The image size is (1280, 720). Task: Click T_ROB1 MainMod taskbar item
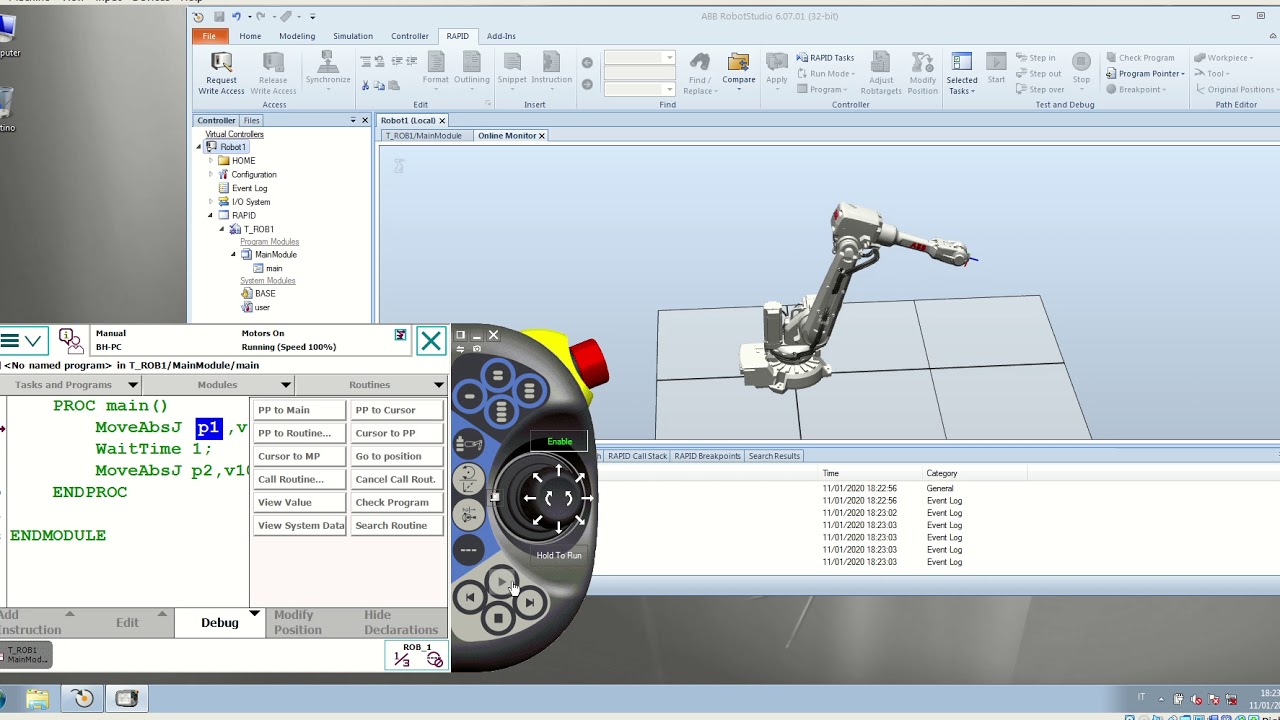coord(27,655)
